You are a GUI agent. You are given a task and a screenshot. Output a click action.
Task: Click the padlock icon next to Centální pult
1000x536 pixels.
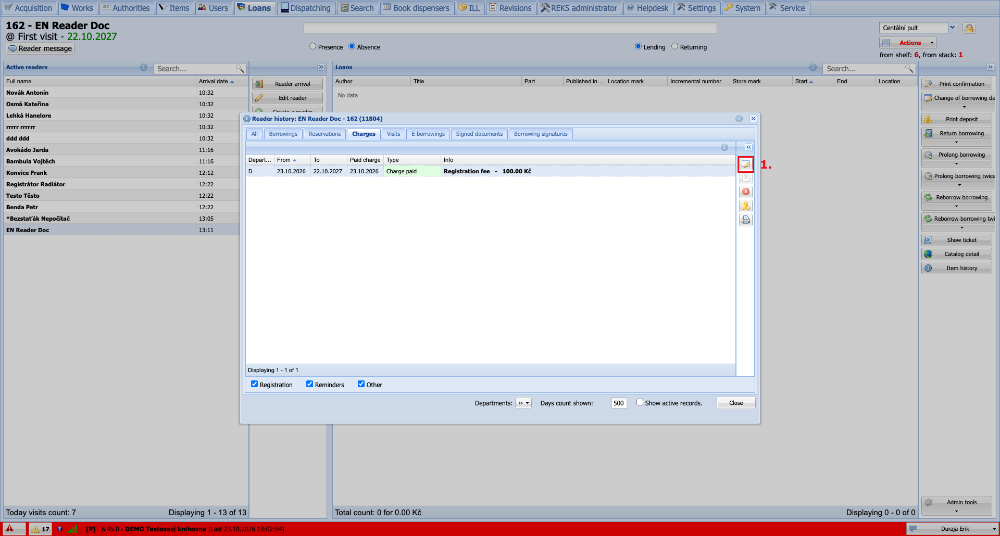pos(969,28)
